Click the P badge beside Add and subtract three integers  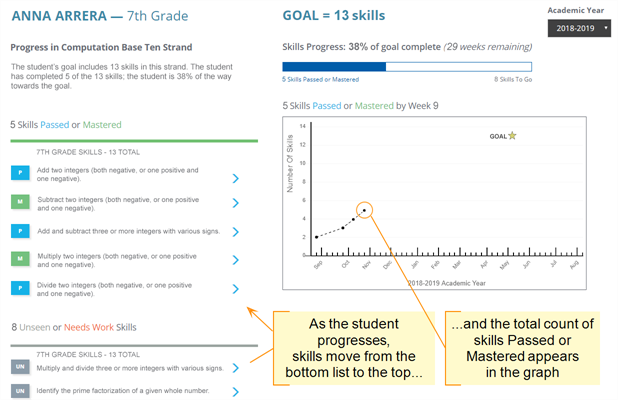(x=20, y=231)
